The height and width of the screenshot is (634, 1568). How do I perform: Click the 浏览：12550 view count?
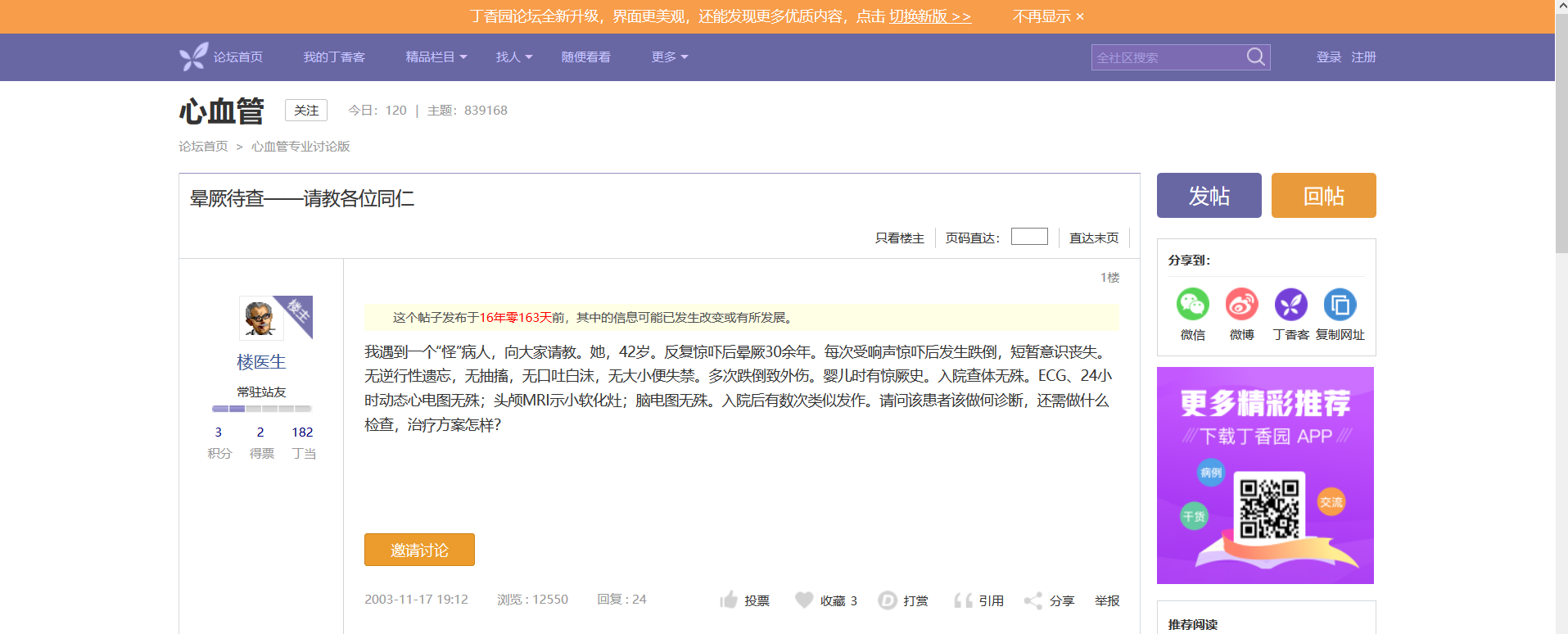532,599
